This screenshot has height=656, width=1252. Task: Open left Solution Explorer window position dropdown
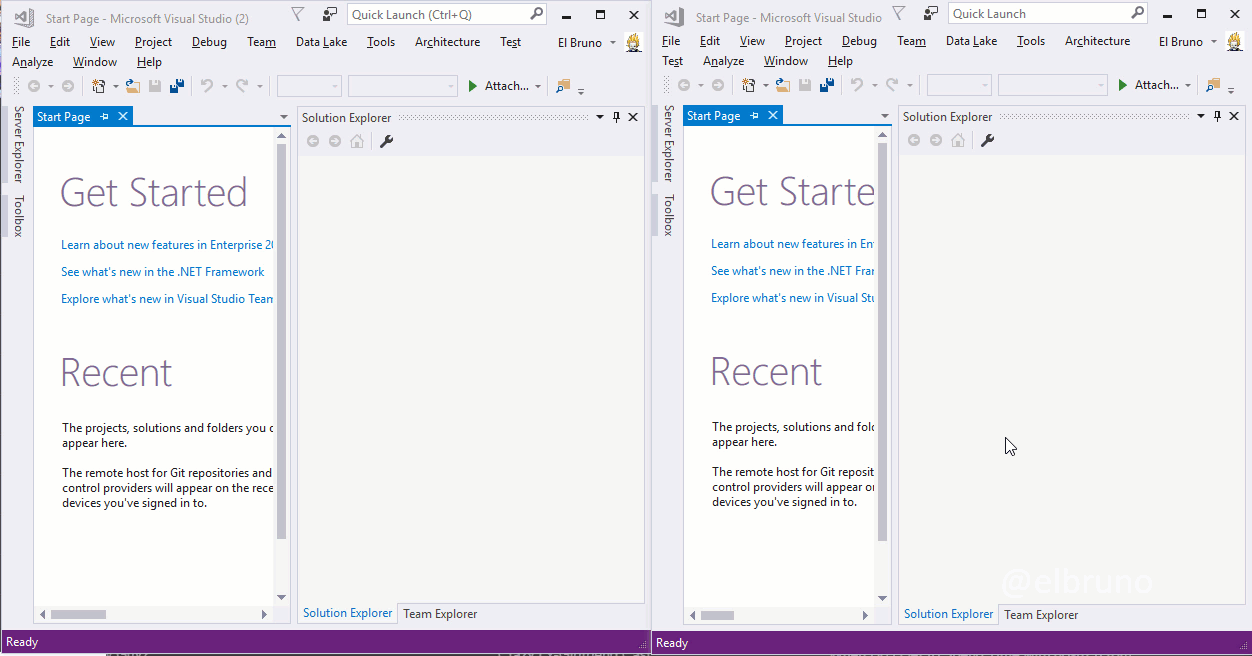pyautogui.click(x=600, y=117)
